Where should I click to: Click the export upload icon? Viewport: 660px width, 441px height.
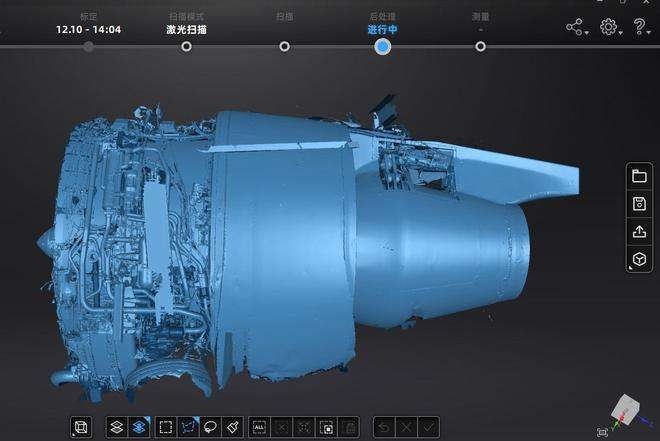click(x=638, y=232)
